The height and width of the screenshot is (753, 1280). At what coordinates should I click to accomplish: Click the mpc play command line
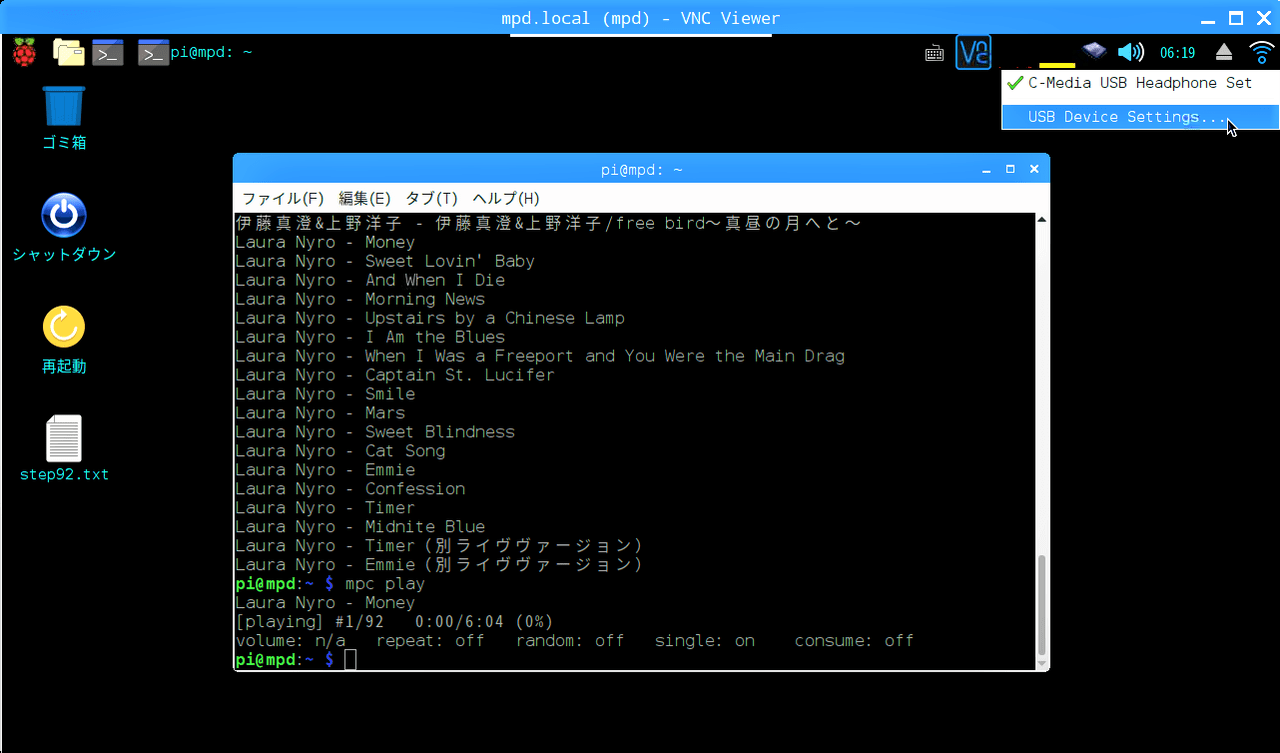[x=330, y=584]
